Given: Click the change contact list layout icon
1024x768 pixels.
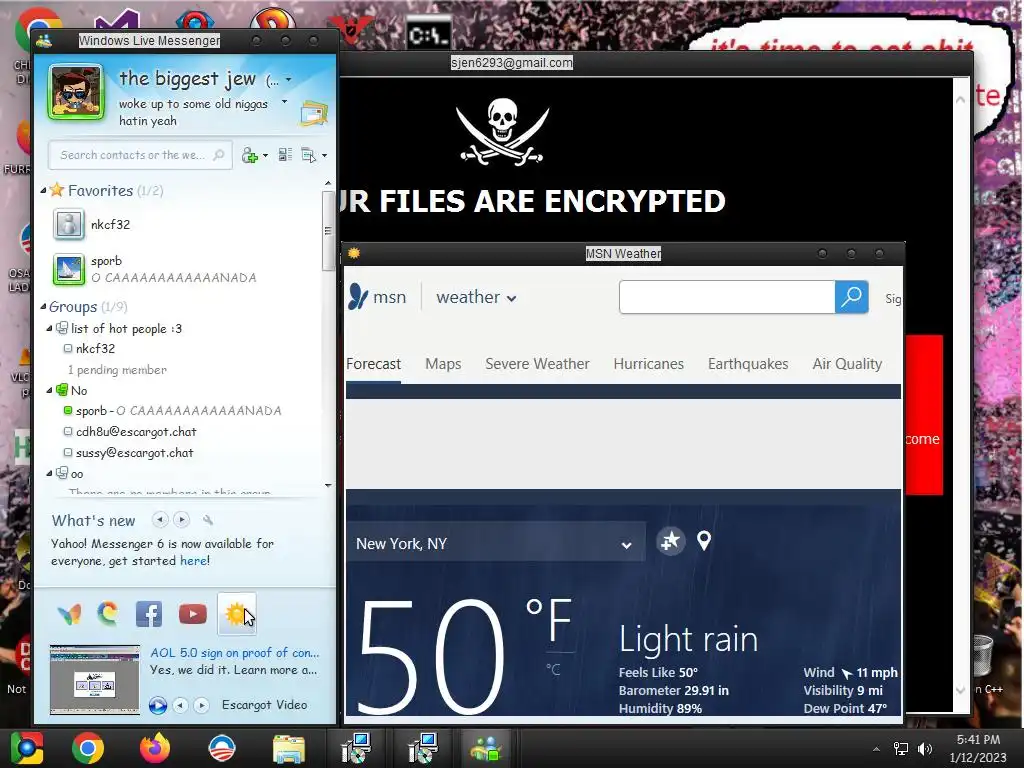Looking at the screenshot, I should tap(285, 155).
